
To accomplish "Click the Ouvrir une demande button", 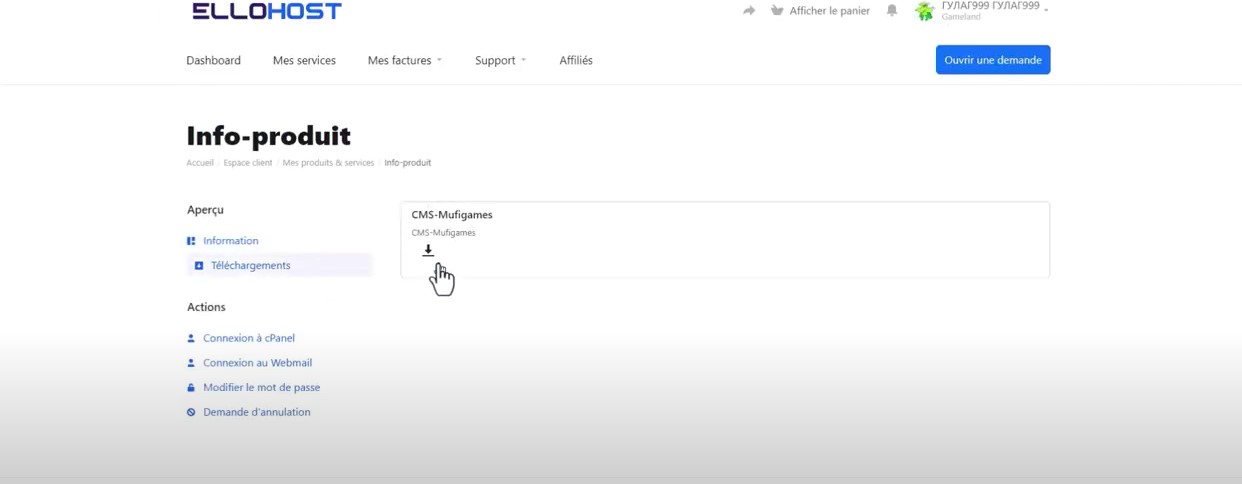I will [x=993, y=60].
